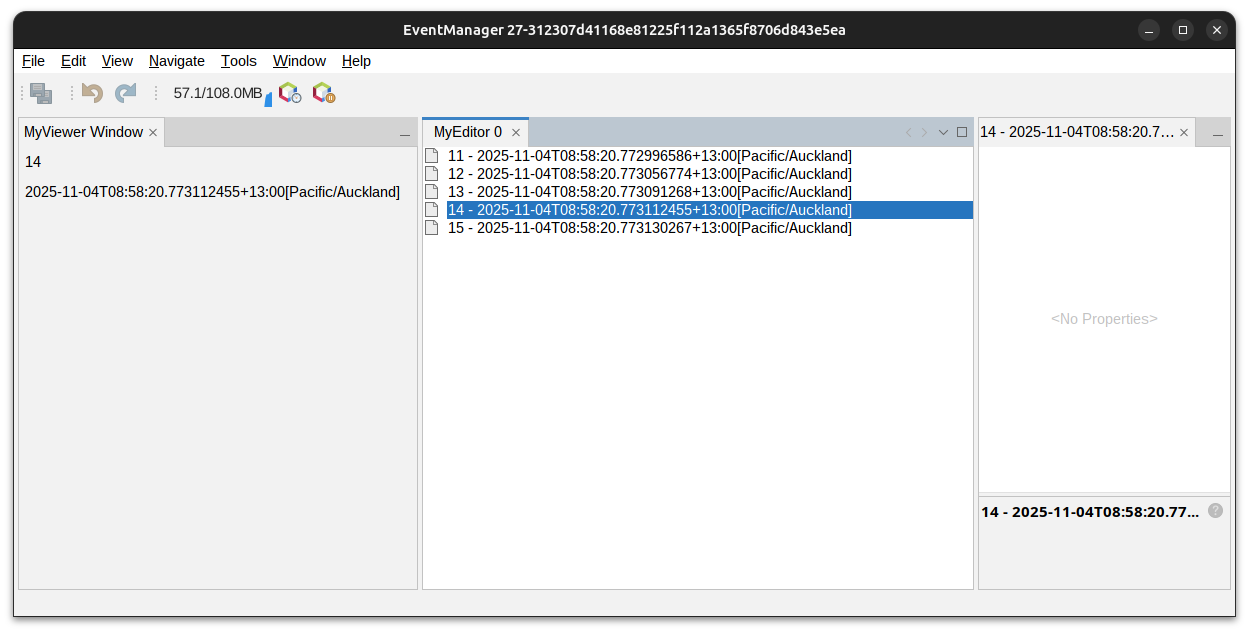This screenshot has height=633, width=1249.
Task: Click the Profile IDE icon with clock
Action: click(x=290, y=93)
